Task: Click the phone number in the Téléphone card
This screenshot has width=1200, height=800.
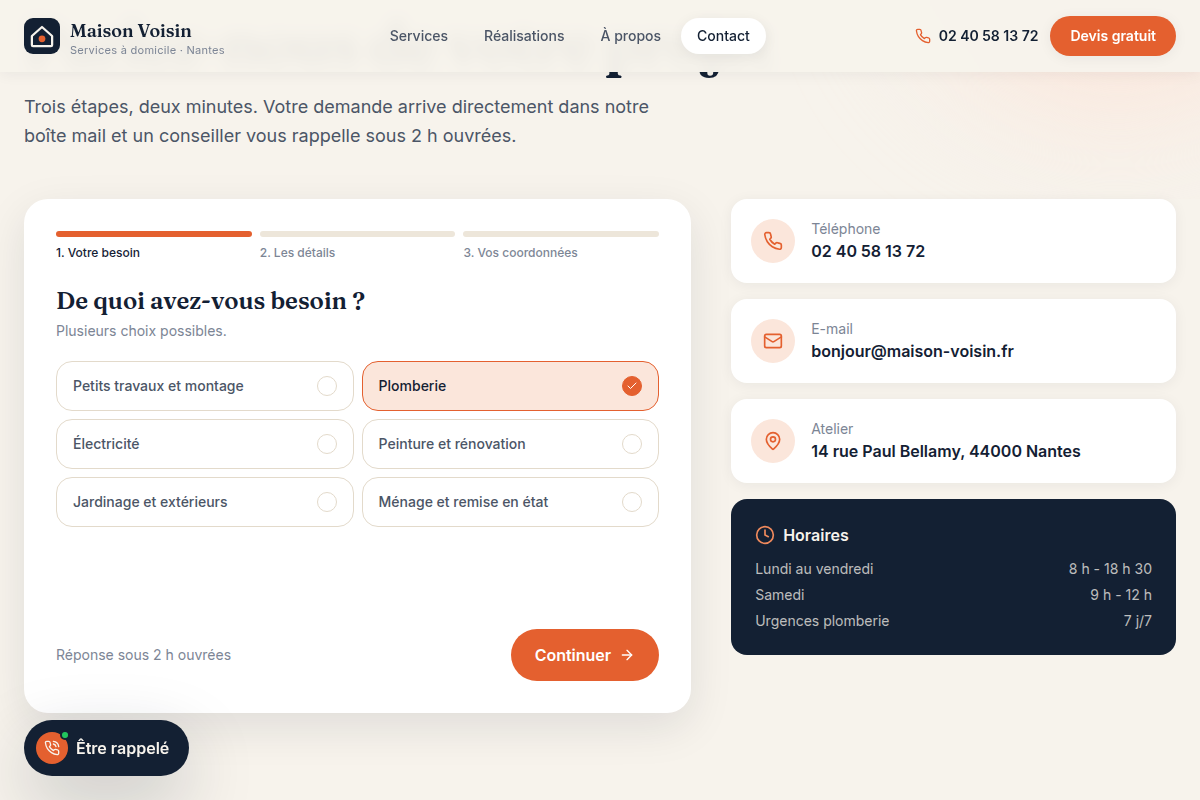Action: pos(868,251)
